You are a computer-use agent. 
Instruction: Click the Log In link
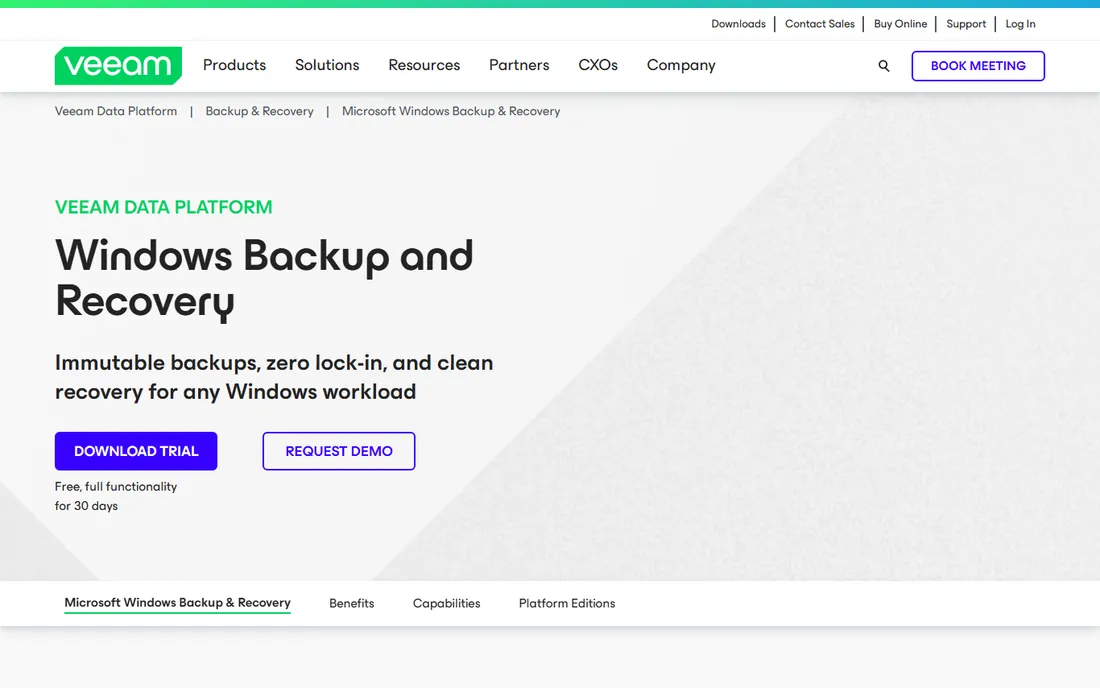click(1020, 24)
